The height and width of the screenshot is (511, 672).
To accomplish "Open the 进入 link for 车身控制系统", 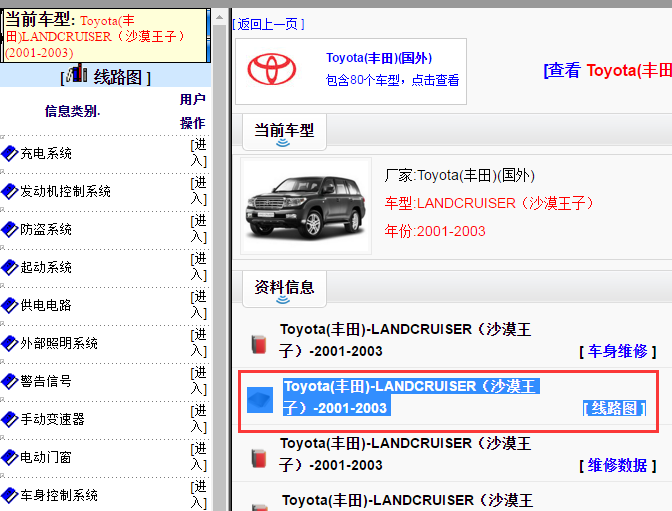I will (x=198, y=495).
